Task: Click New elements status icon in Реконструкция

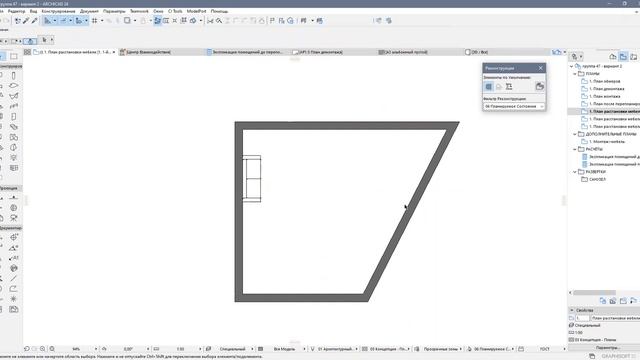Action: pos(509,87)
